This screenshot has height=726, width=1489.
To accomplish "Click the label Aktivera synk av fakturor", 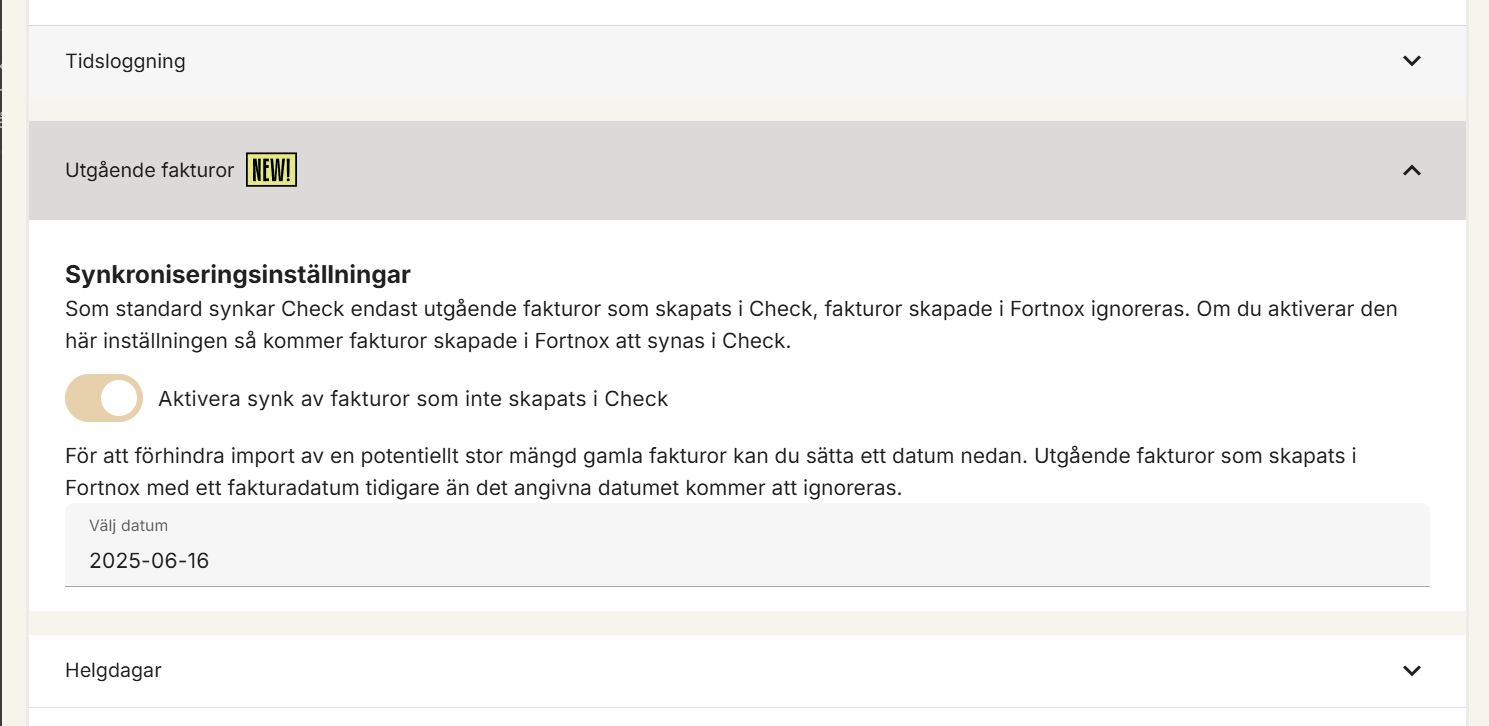I will pyautogui.click(x=413, y=399).
